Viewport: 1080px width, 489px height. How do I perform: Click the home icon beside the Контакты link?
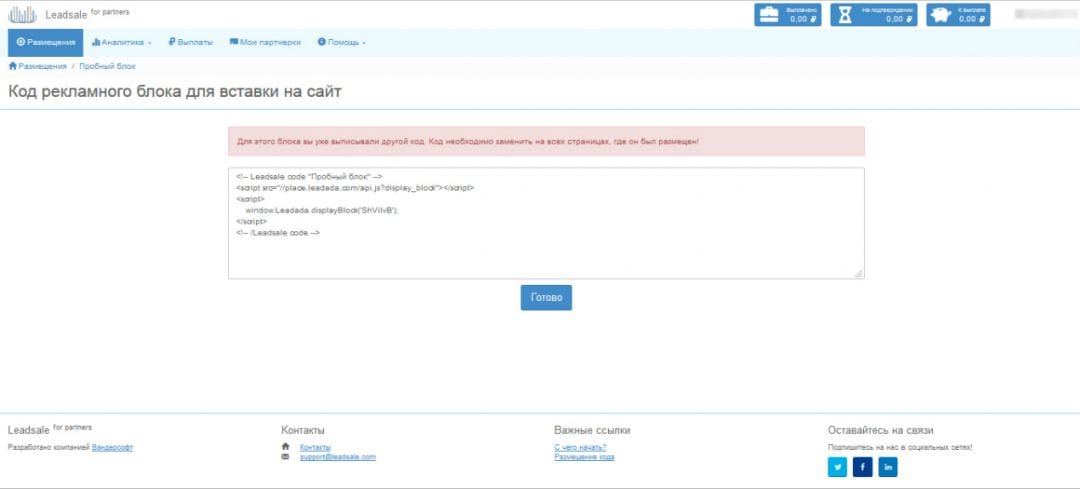pyautogui.click(x=285, y=446)
